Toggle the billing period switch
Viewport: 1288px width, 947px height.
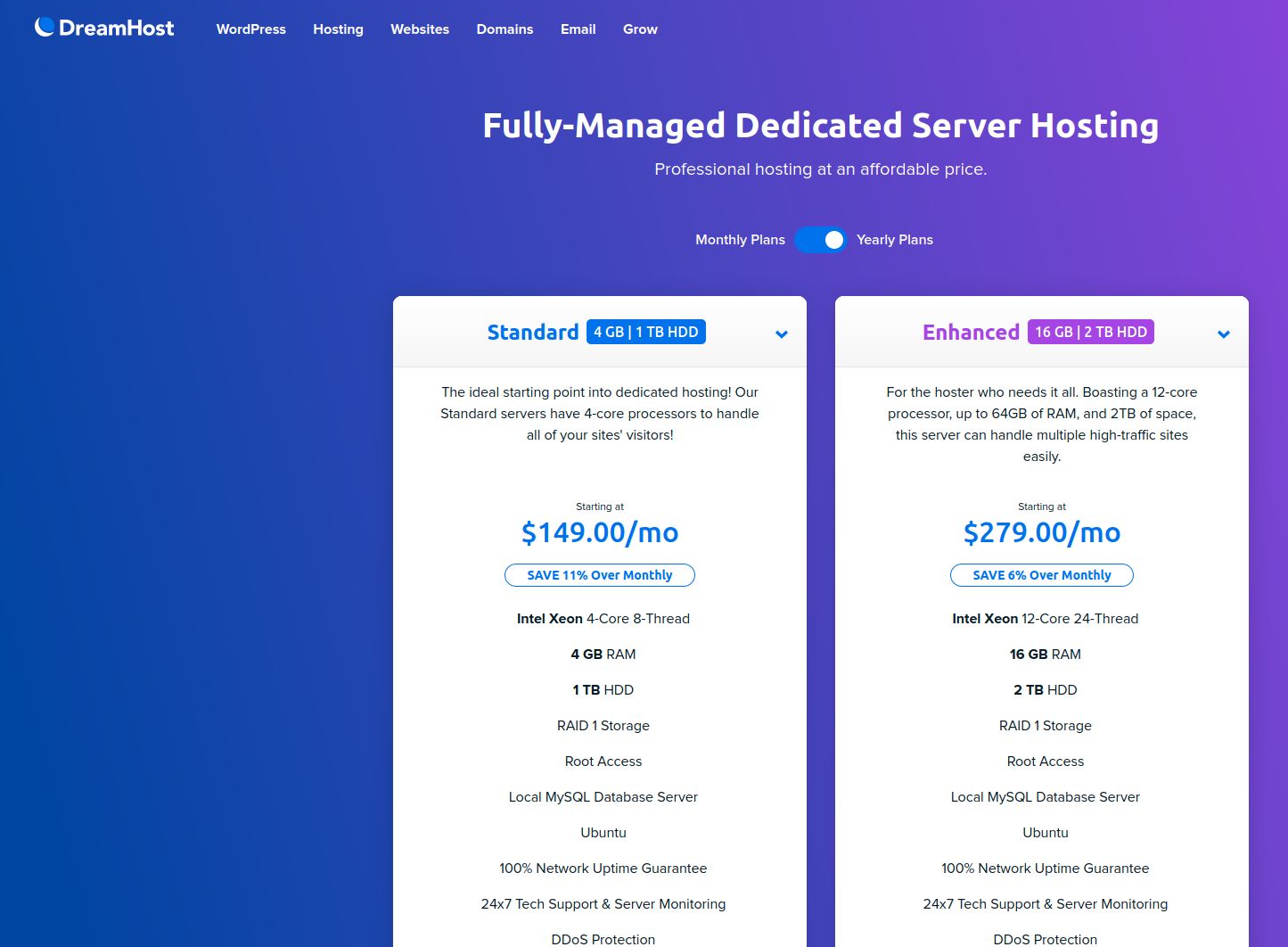pos(820,240)
